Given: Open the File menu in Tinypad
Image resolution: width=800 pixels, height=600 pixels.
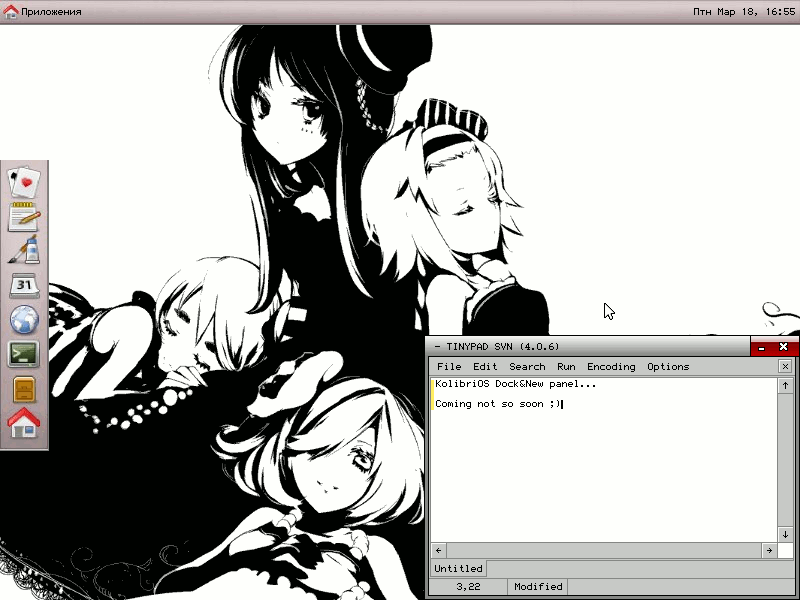Looking at the screenshot, I should coord(449,367).
